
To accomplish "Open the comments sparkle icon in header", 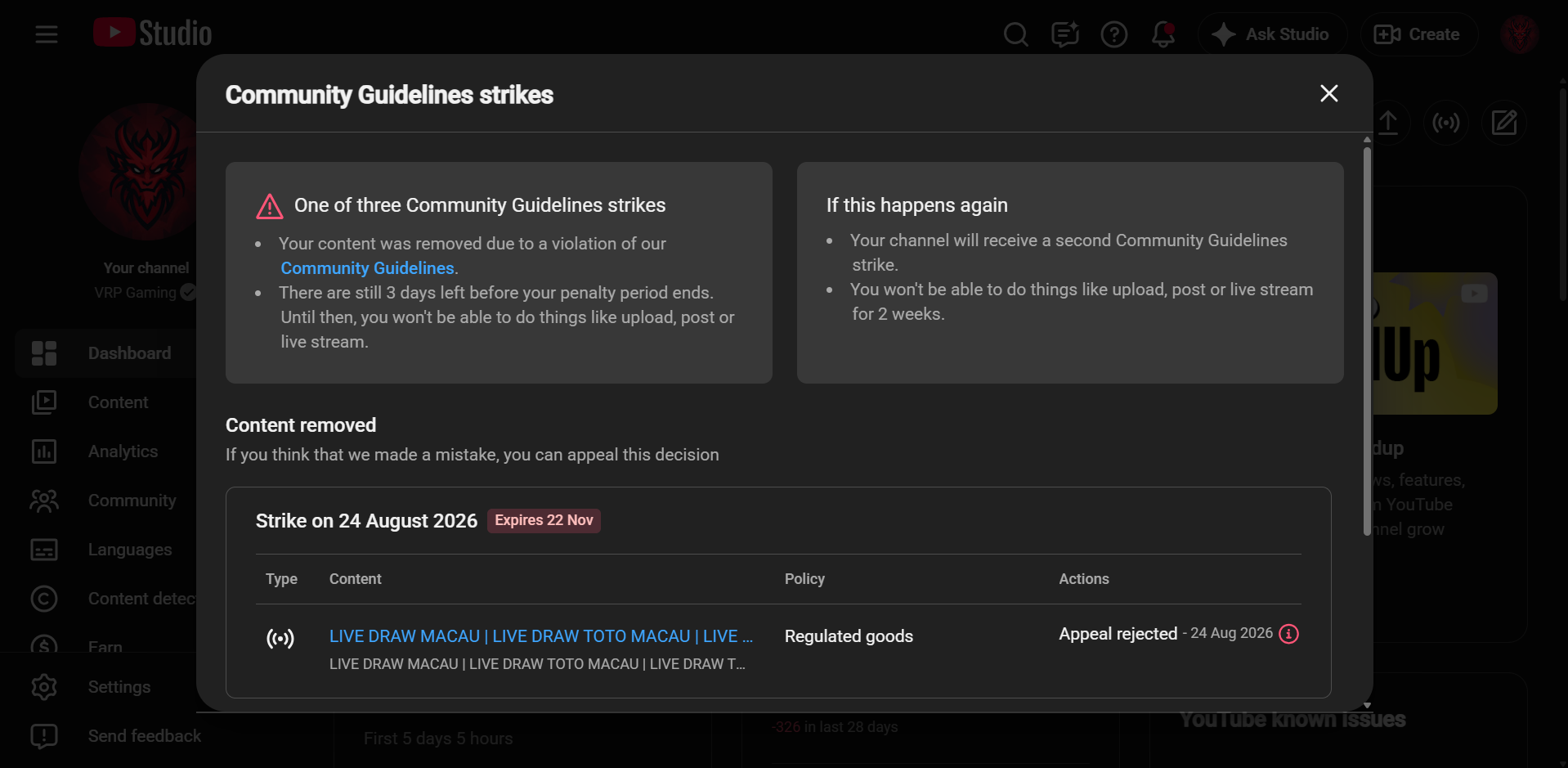I will coord(1064,34).
